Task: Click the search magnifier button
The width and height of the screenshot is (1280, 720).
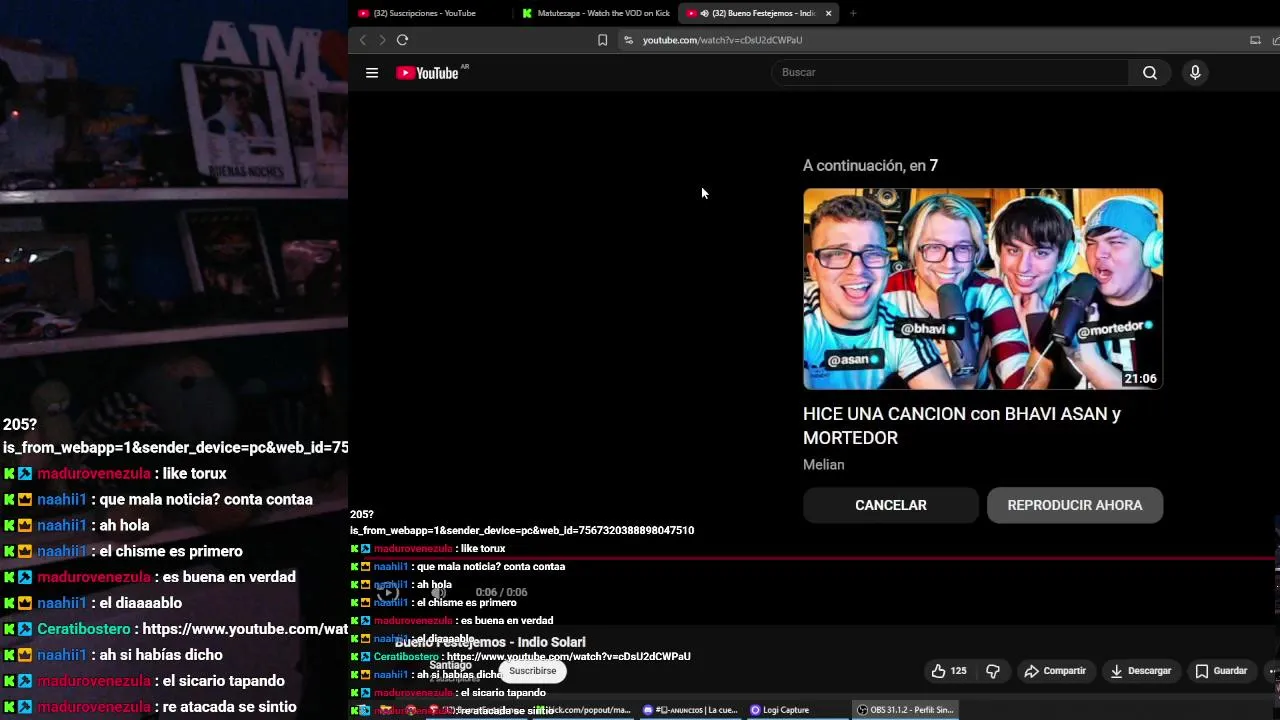Action: pyautogui.click(x=1150, y=73)
